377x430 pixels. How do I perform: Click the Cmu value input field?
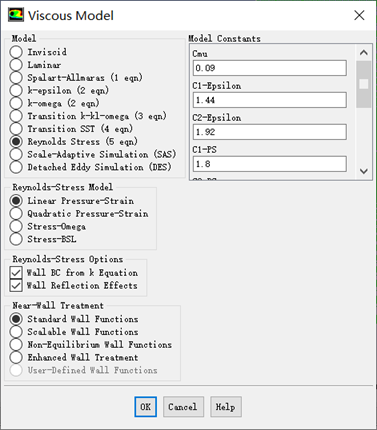pyautogui.click(x=270, y=68)
